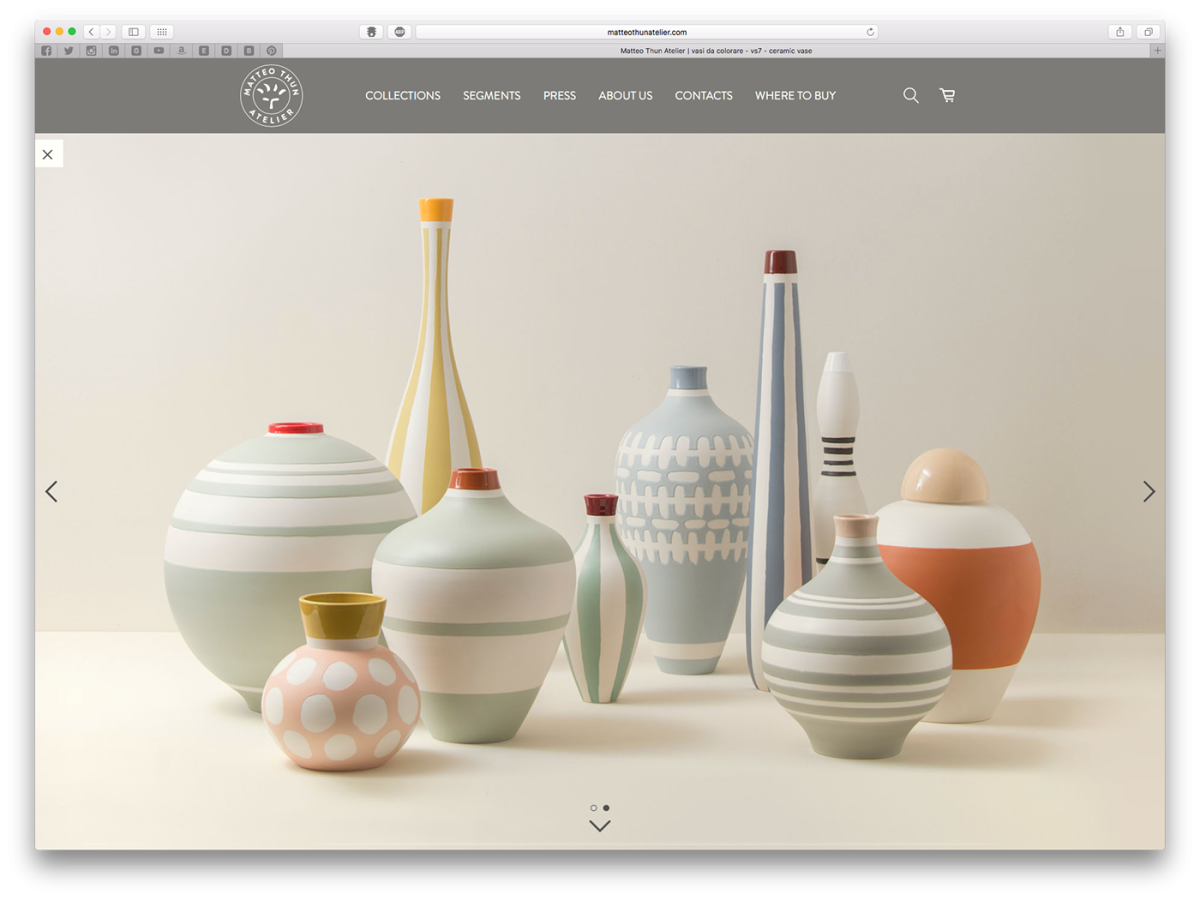Follow the Where to Buy link
The height and width of the screenshot is (900, 1200).
795,96
